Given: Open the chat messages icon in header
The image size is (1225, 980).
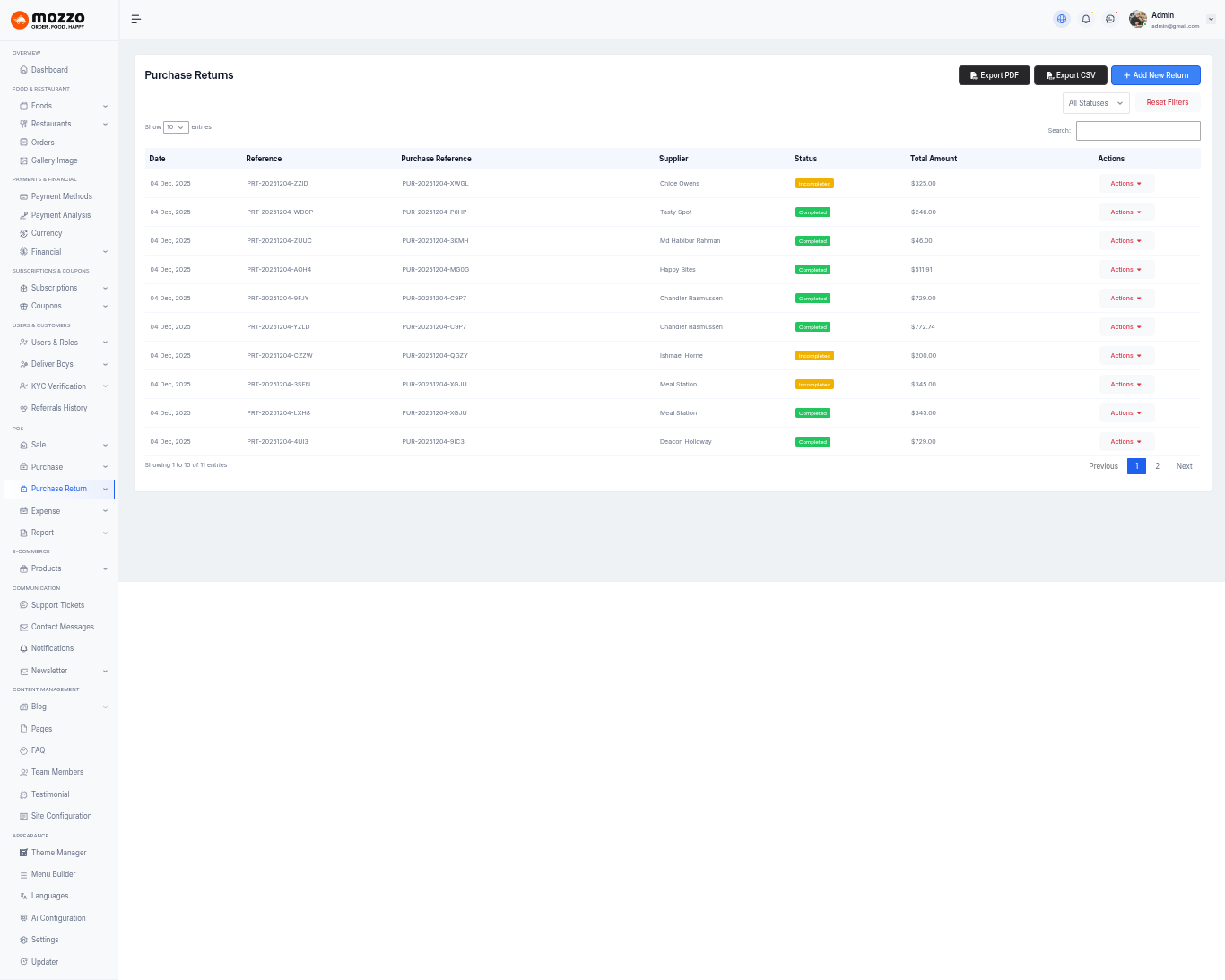Looking at the screenshot, I should click(x=1110, y=19).
